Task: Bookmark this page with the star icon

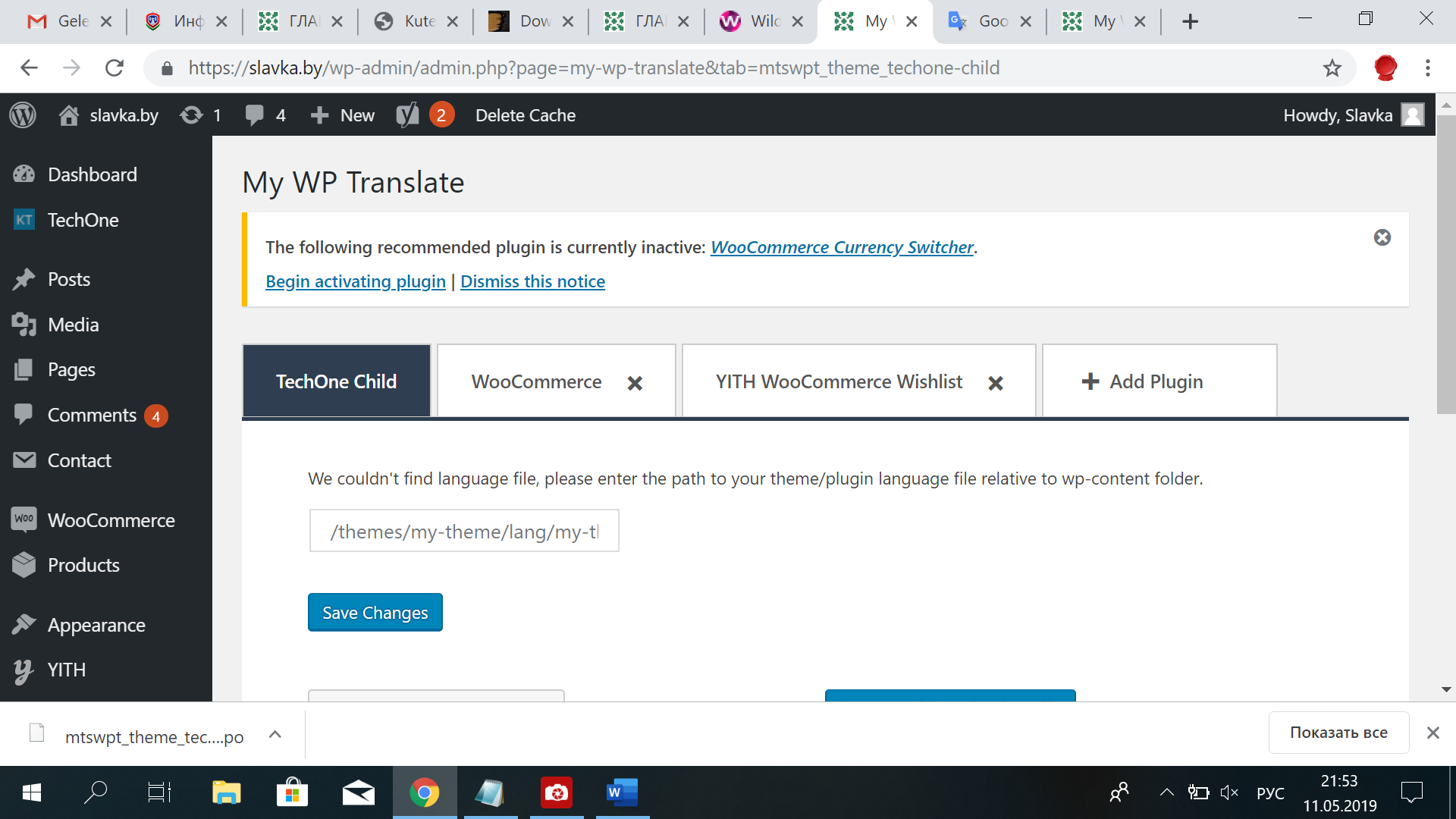Action: 1332,68
